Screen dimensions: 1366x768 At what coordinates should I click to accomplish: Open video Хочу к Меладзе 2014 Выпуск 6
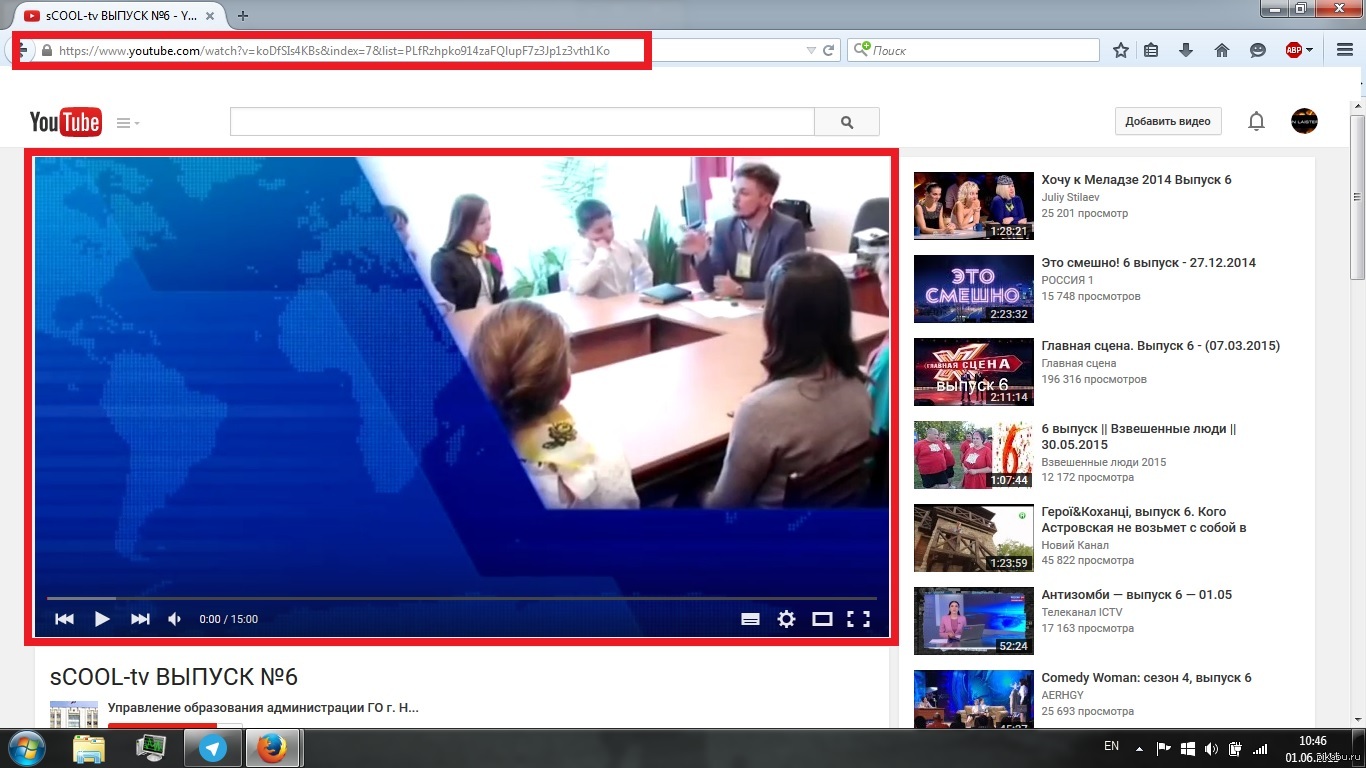pyautogui.click(x=1136, y=180)
